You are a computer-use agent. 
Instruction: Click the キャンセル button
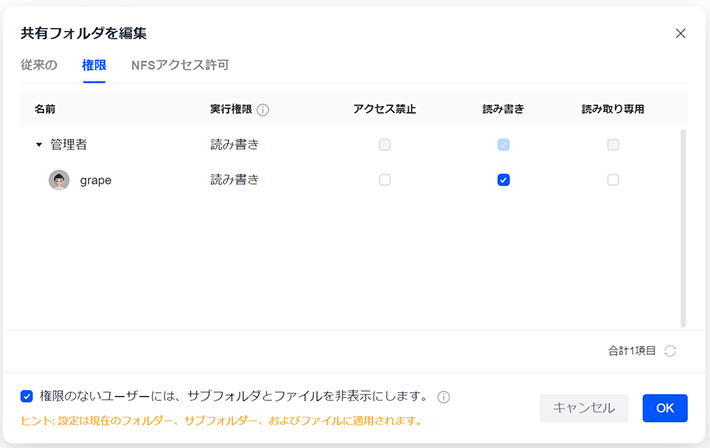[584, 408]
